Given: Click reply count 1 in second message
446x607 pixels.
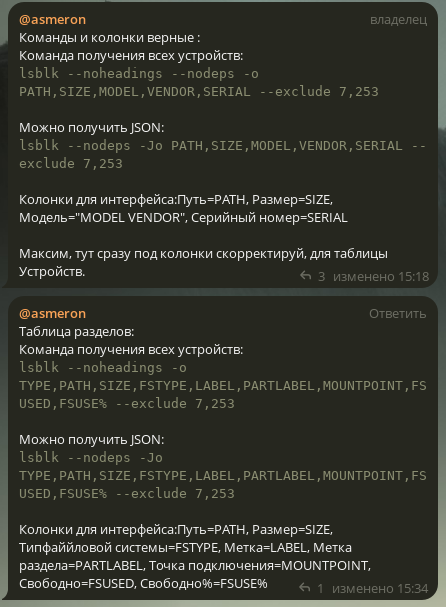Looking at the screenshot, I should click(320, 588).
